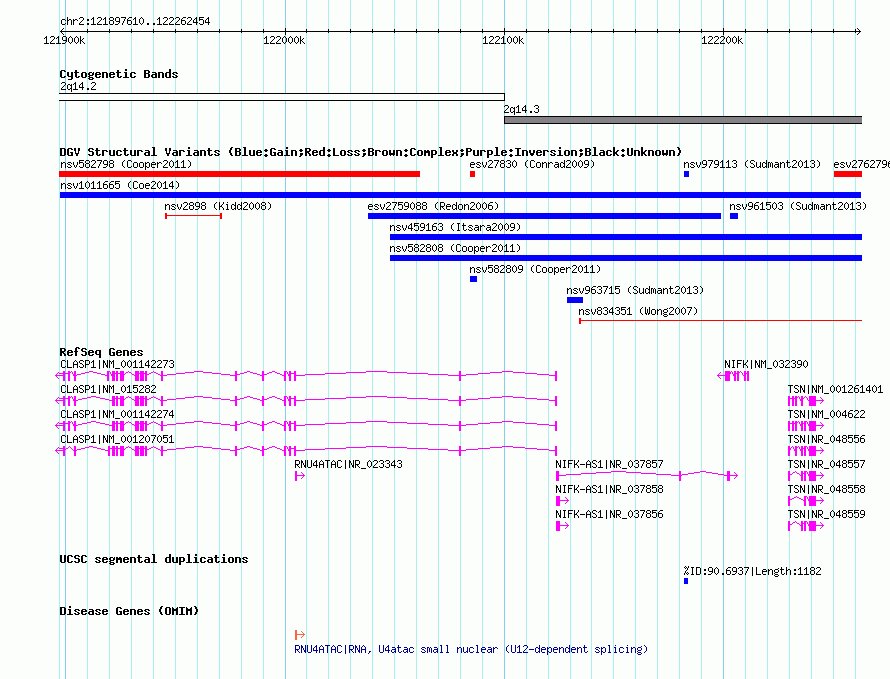
Task: Click the TSN|NR_048558 gene glyph
Action: point(806,501)
